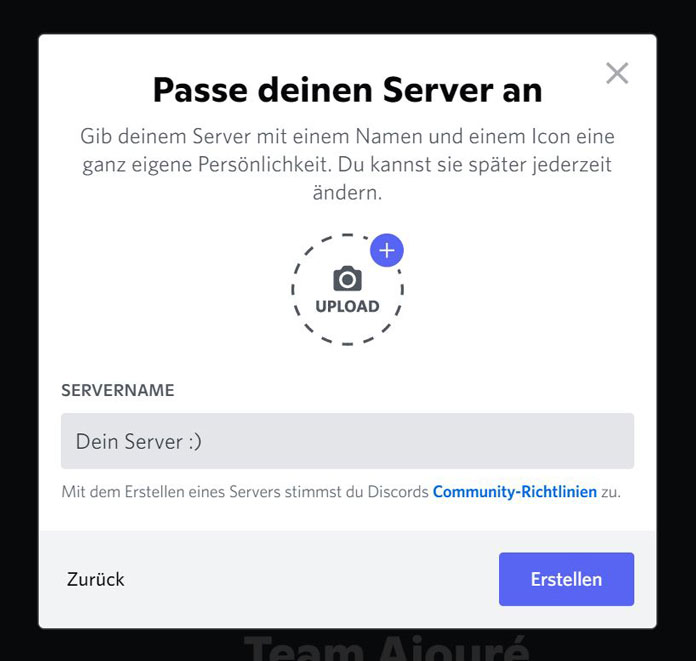Close the server customization dialog with X
The width and height of the screenshot is (696, 661).
pyautogui.click(x=617, y=73)
